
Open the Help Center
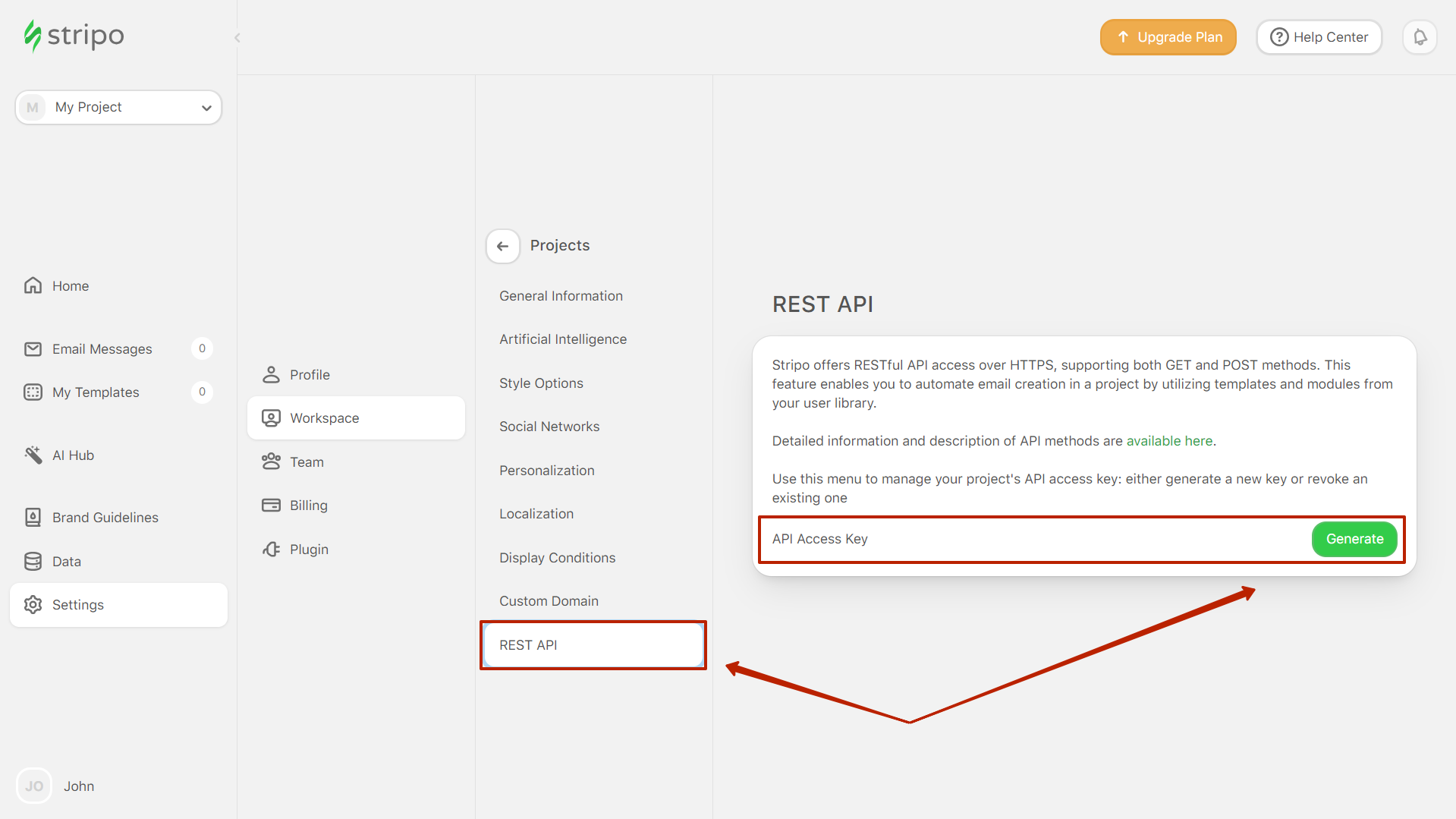(1319, 37)
